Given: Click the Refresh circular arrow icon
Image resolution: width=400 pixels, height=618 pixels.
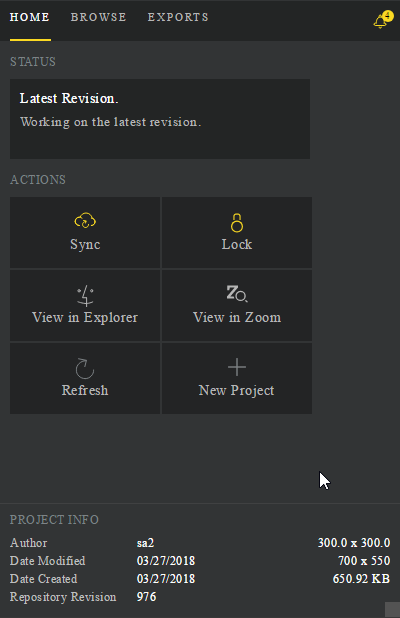Looking at the screenshot, I should pyautogui.click(x=85, y=368).
